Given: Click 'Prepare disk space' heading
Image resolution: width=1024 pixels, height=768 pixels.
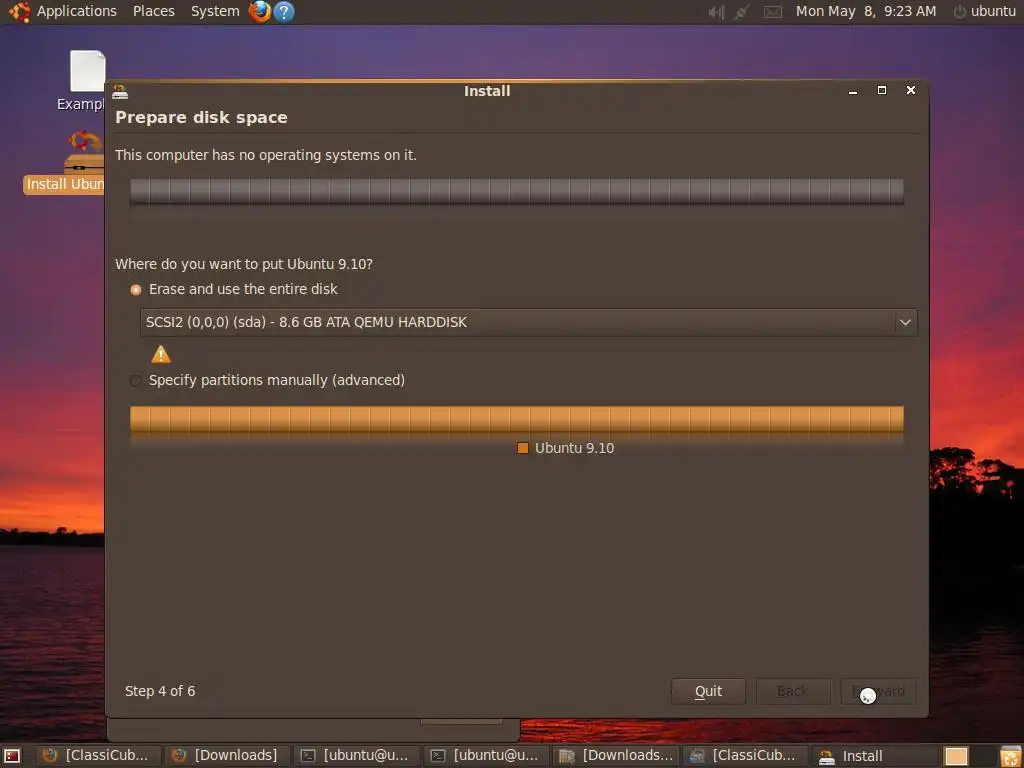Looking at the screenshot, I should [x=201, y=118].
